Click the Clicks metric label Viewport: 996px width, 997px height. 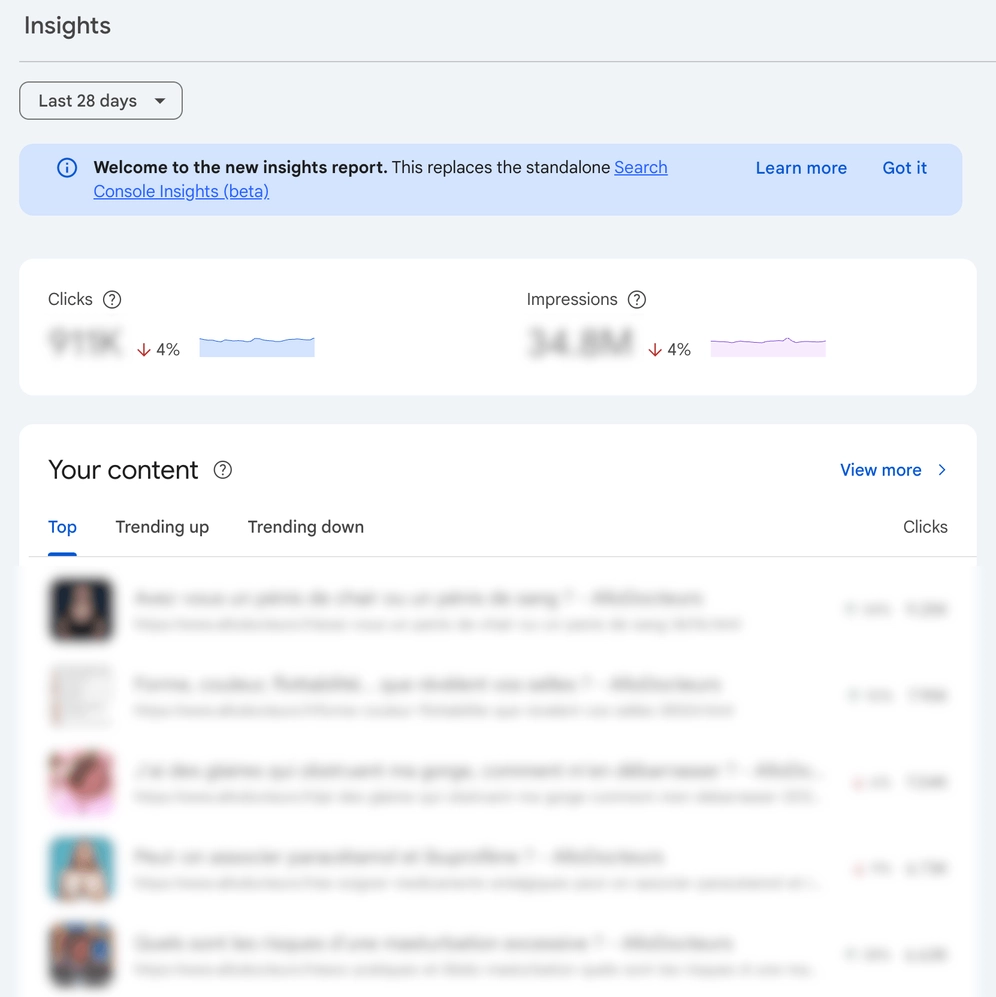70,299
